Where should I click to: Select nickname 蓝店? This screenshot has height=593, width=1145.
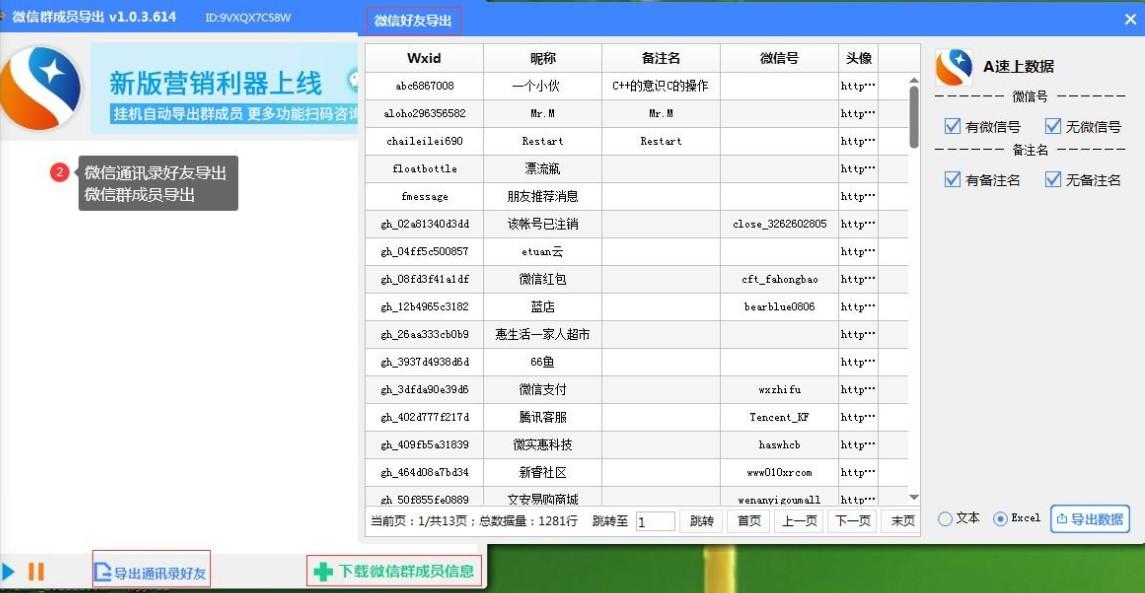(543, 307)
